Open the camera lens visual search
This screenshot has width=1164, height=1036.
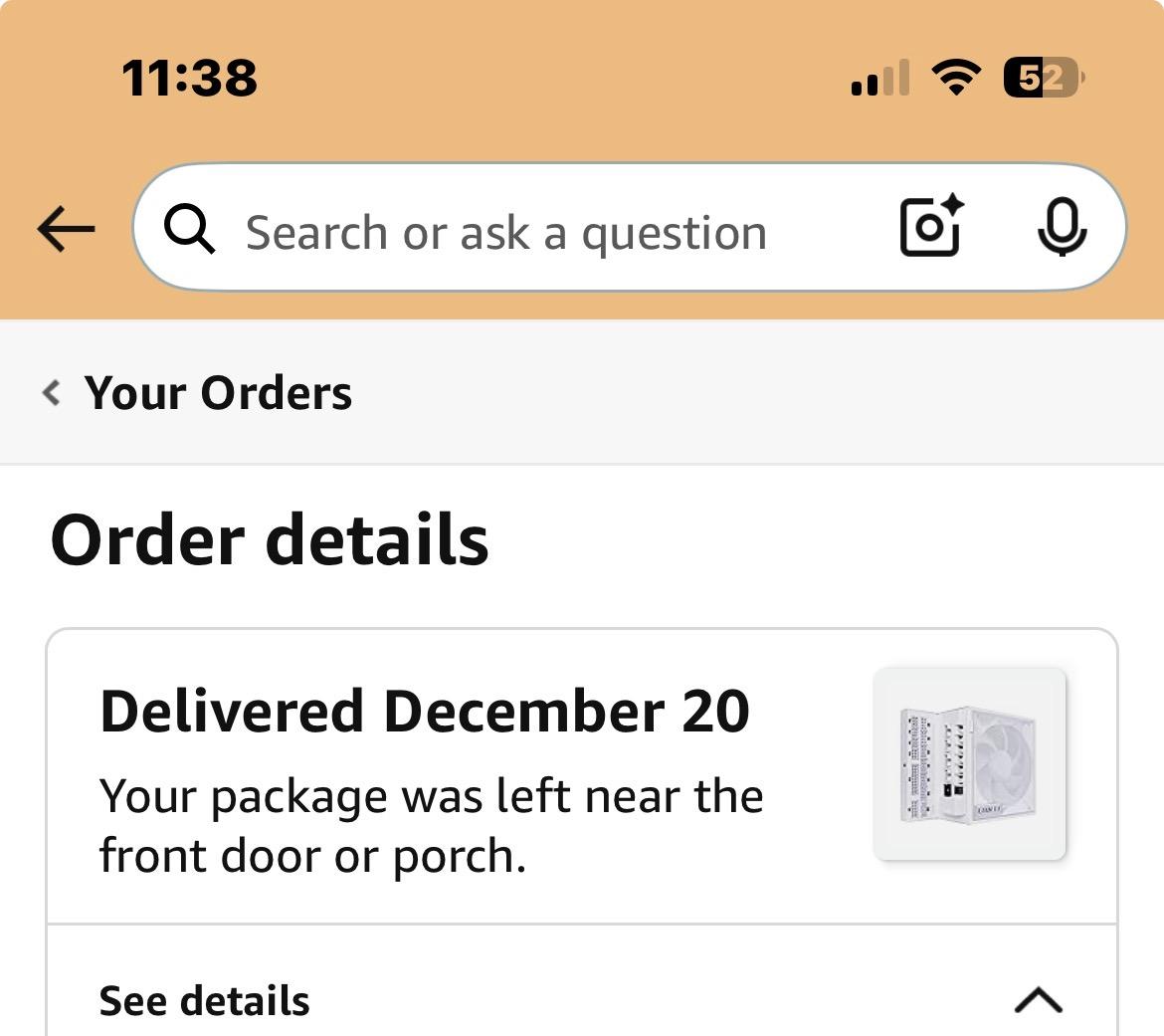coord(931,226)
